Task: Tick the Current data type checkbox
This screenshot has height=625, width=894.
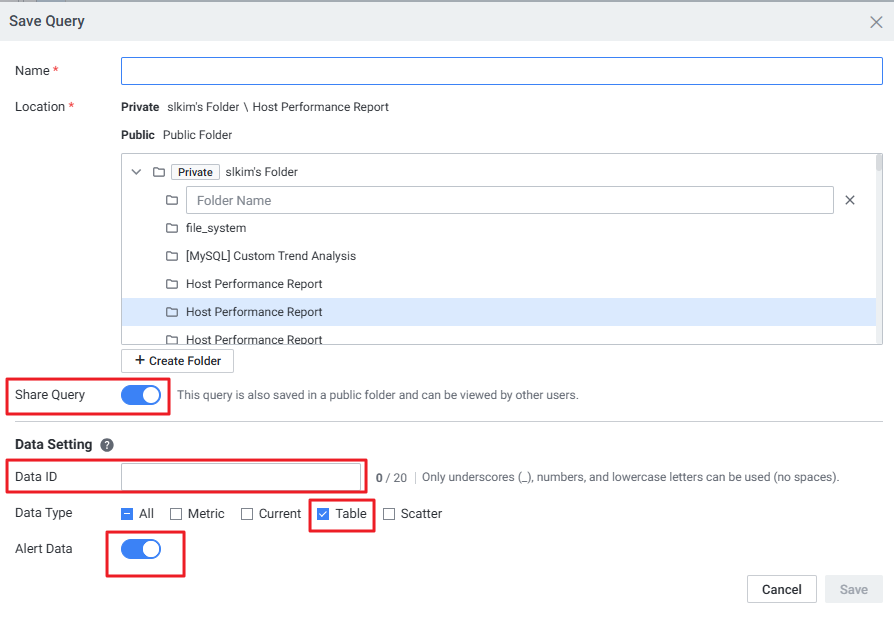Action: (247, 514)
